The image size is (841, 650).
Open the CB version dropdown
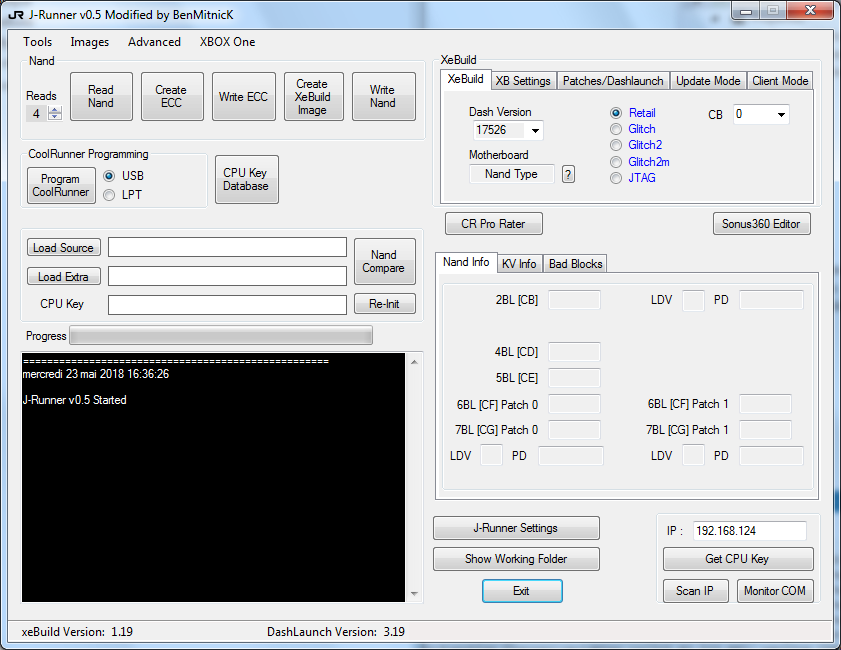(781, 114)
